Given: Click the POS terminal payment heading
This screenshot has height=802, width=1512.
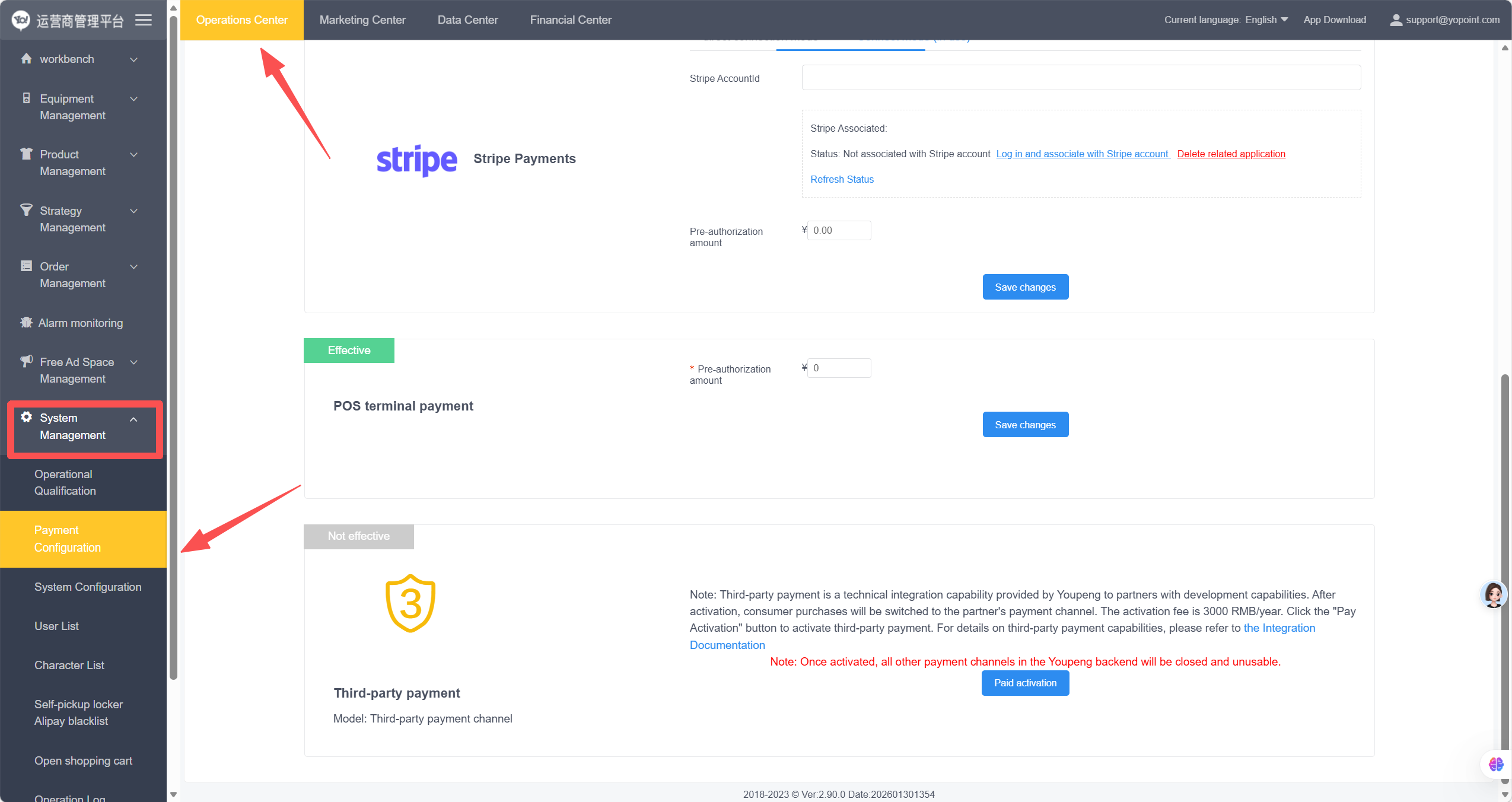Looking at the screenshot, I should click(x=403, y=406).
